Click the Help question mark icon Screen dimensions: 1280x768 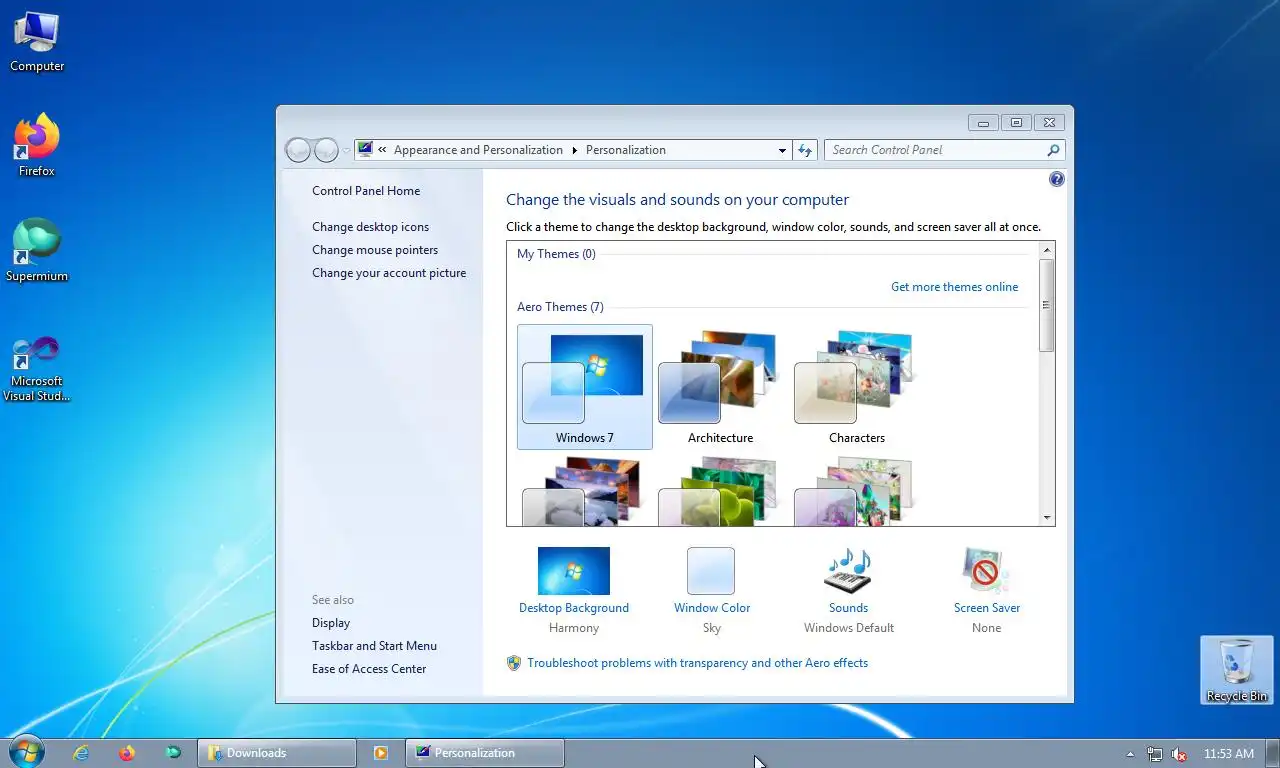pos(1057,179)
